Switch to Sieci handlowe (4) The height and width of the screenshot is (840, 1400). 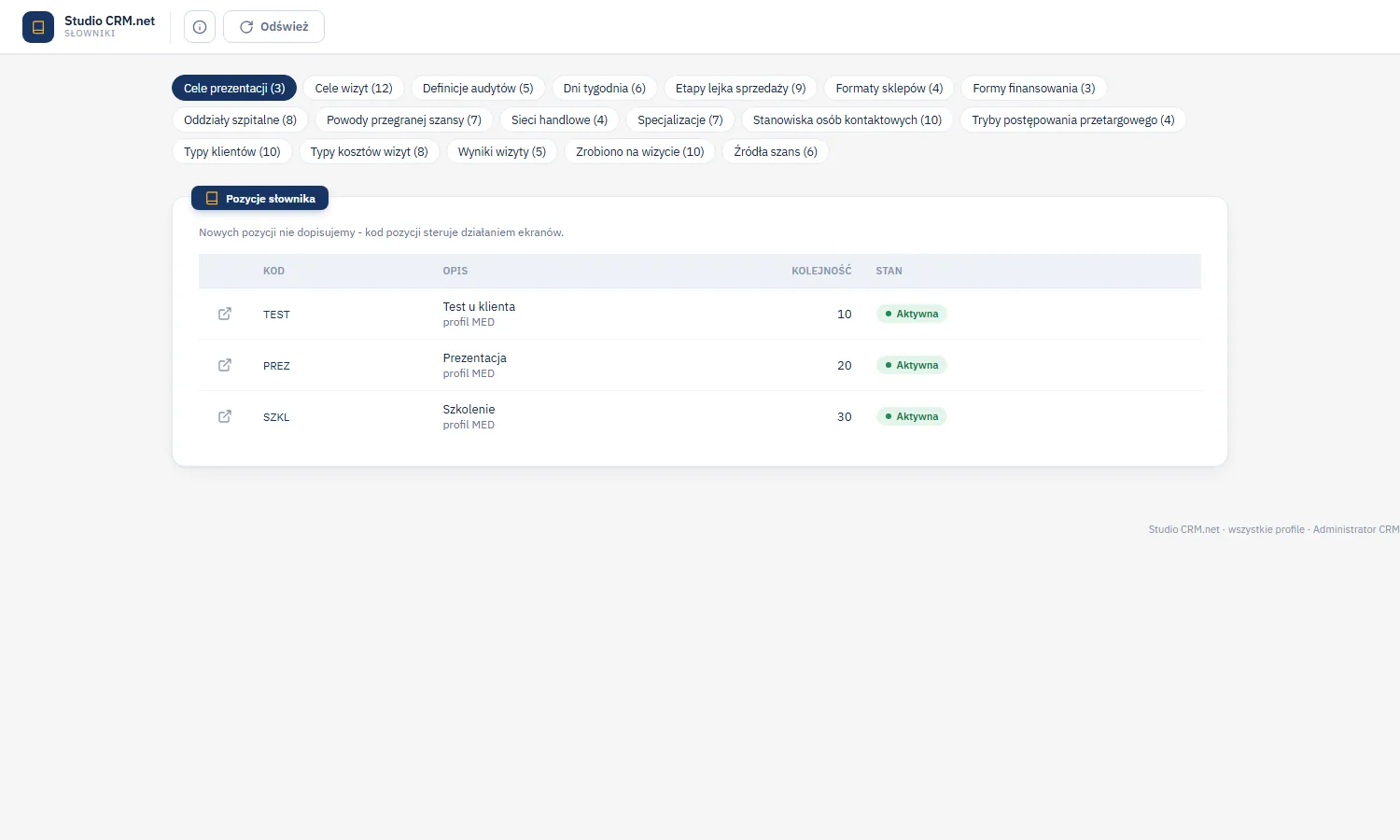559,119
